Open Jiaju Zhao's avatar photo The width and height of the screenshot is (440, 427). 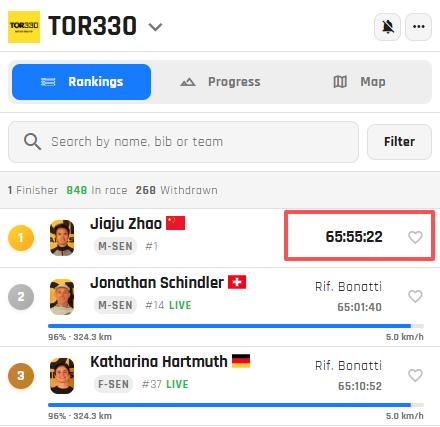pos(62,238)
